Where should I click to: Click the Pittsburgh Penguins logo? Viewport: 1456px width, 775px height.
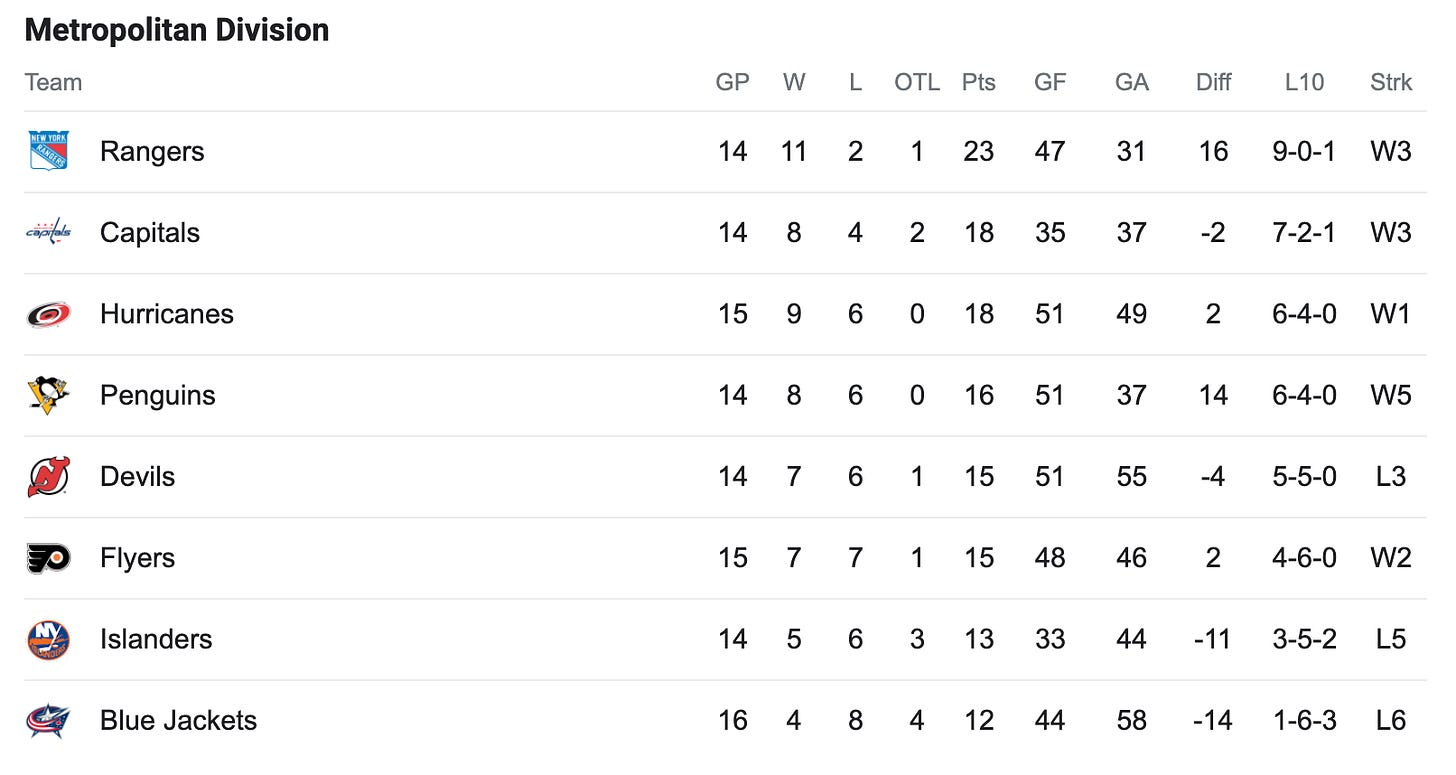[48, 395]
